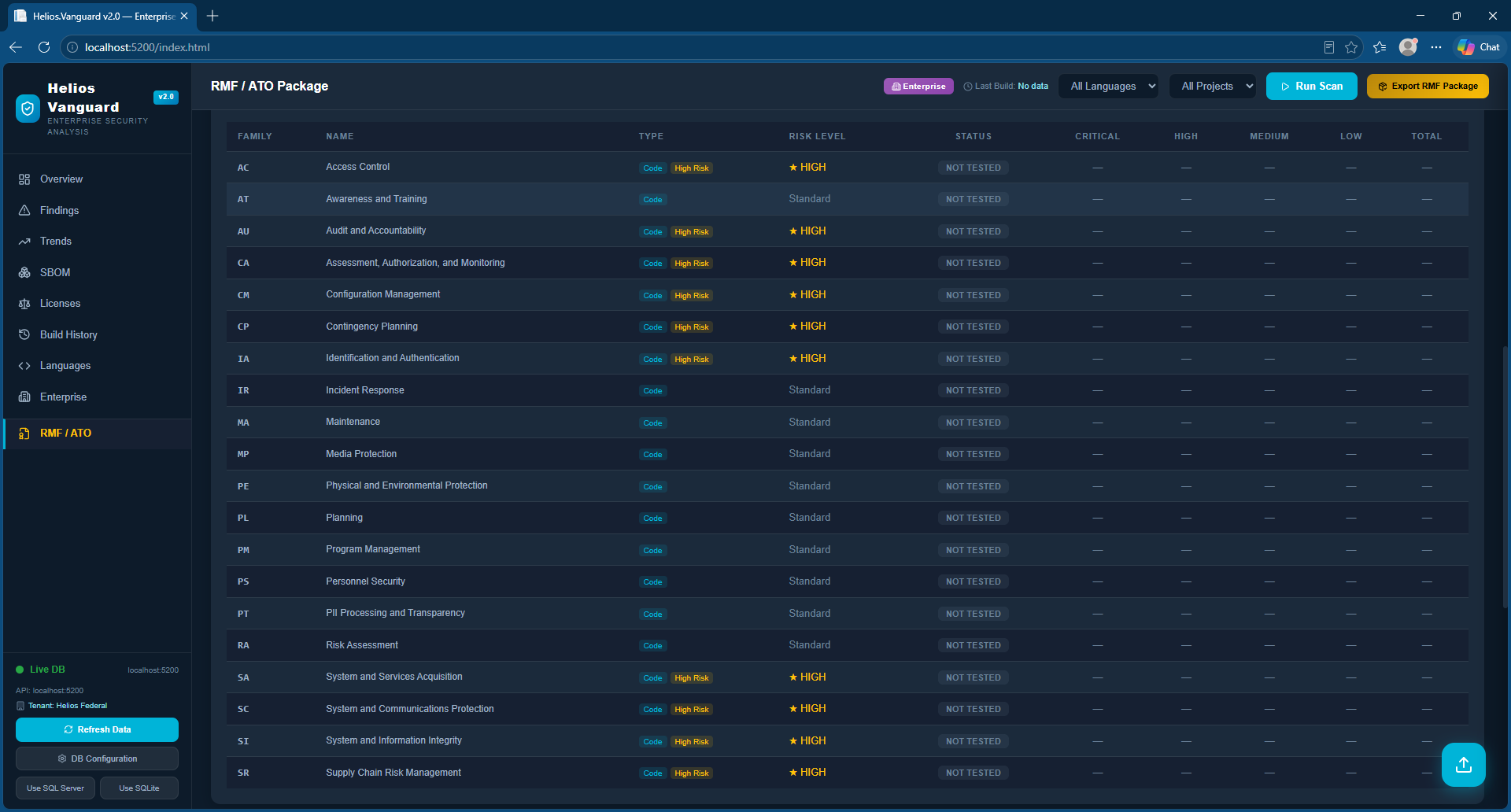Click High Risk tag on Audit and Accountability
This screenshot has width=1511, height=812.
tap(692, 232)
